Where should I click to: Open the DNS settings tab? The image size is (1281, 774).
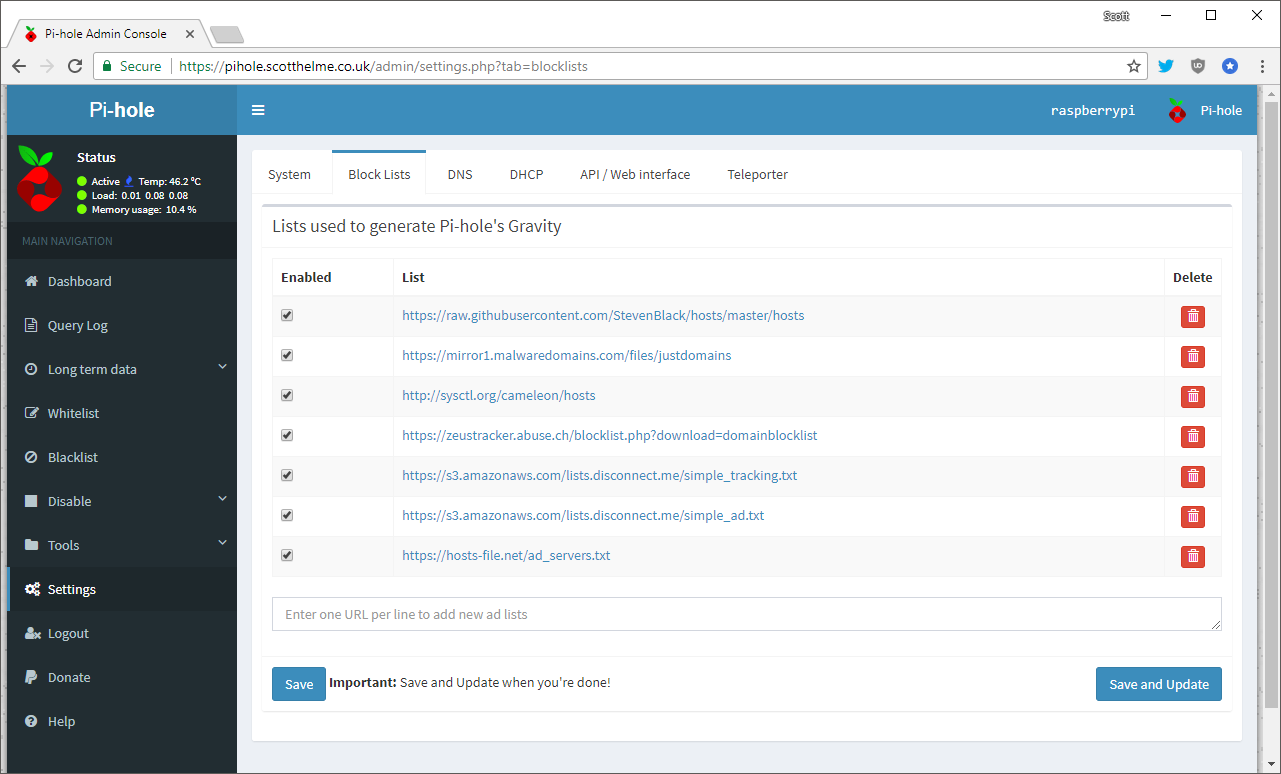coord(460,174)
